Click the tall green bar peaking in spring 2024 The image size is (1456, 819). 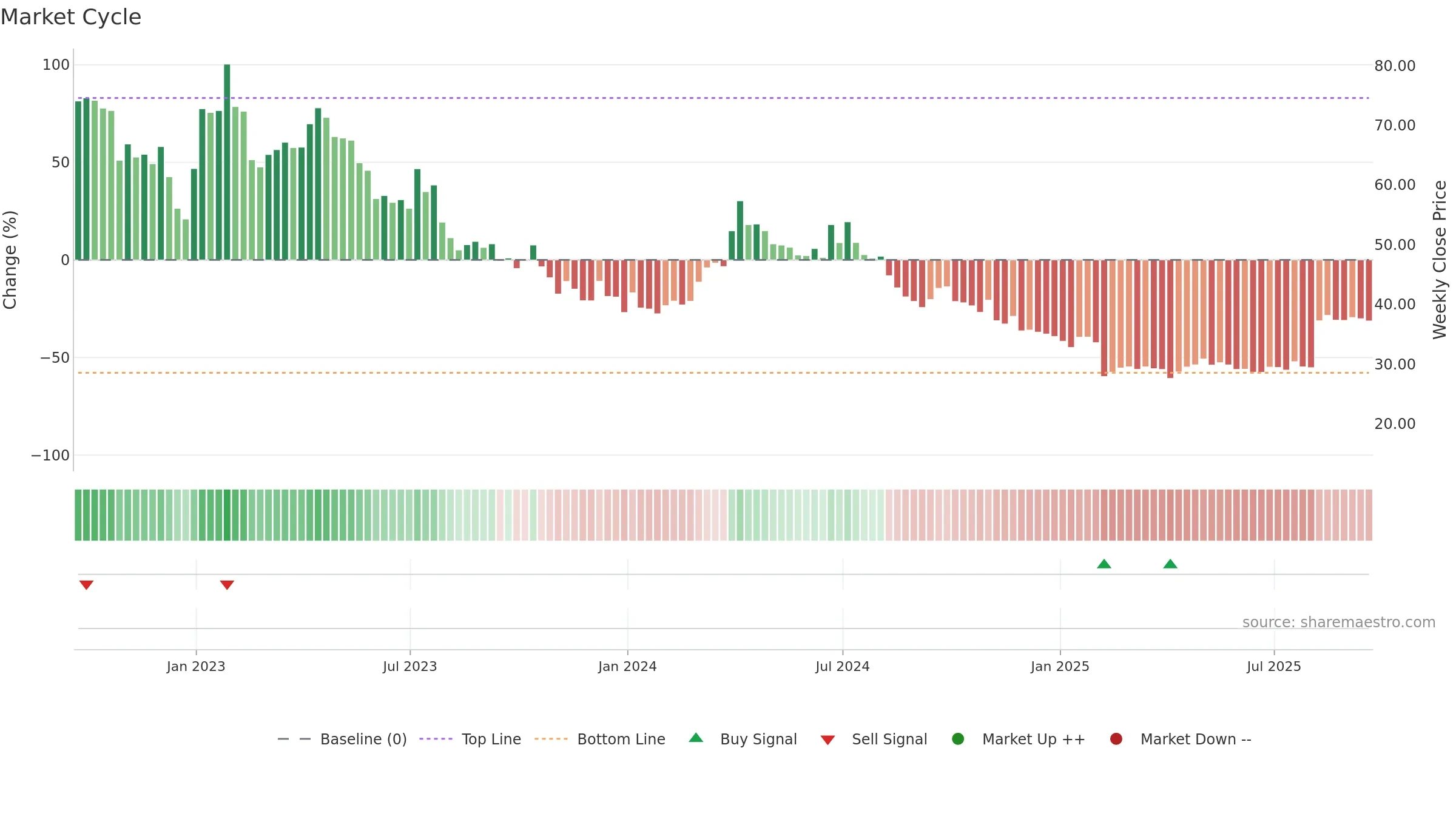740,231
